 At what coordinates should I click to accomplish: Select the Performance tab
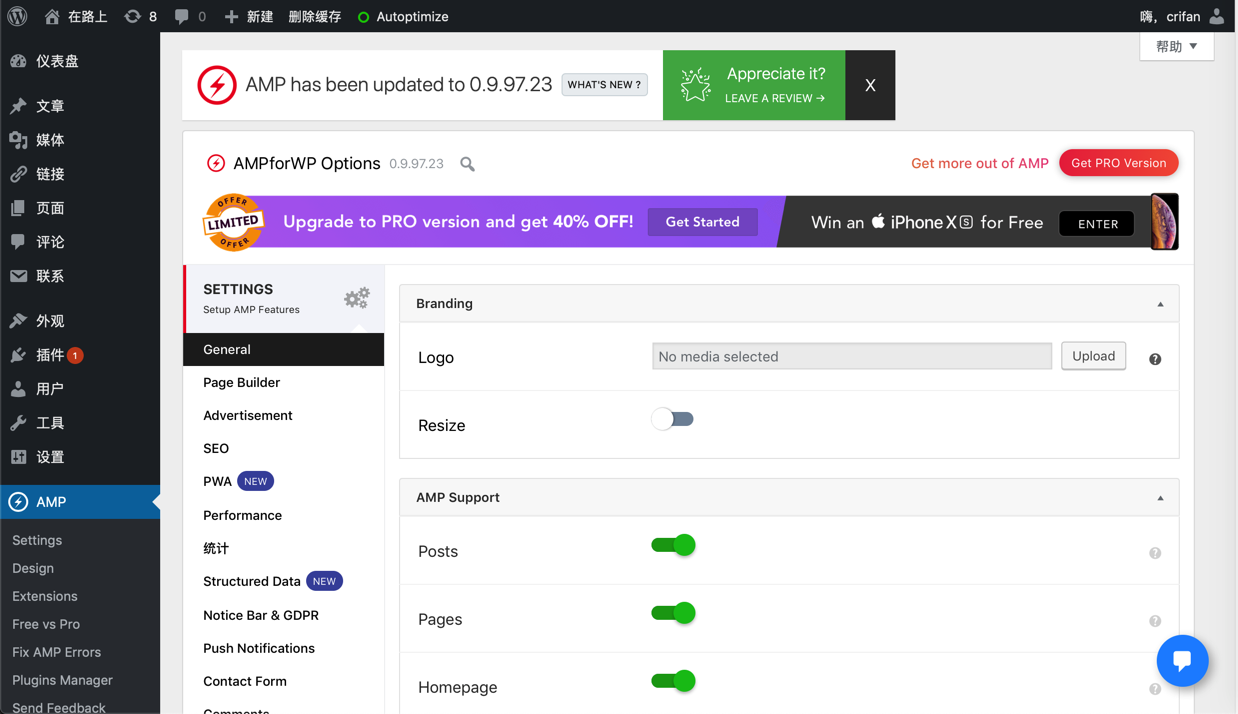coord(284,515)
